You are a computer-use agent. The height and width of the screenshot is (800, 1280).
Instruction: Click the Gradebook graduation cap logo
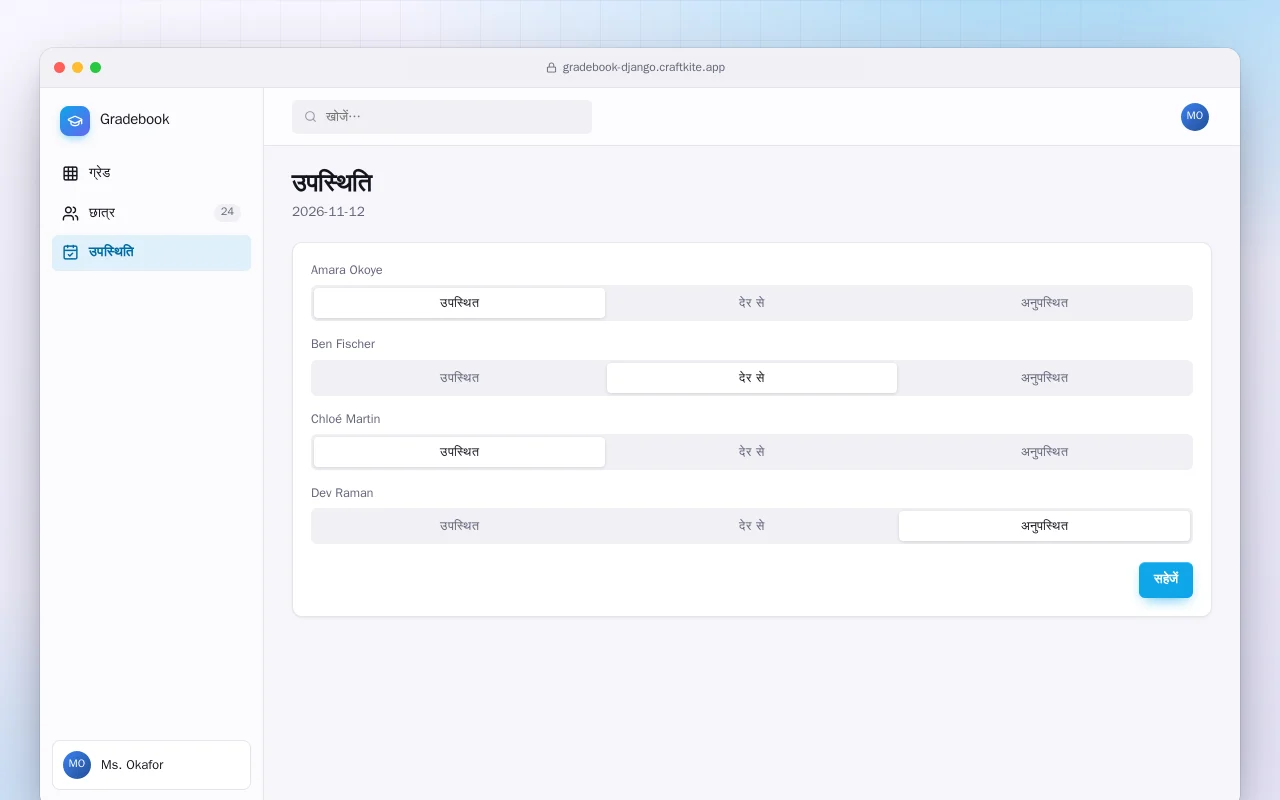pos(75,121)
